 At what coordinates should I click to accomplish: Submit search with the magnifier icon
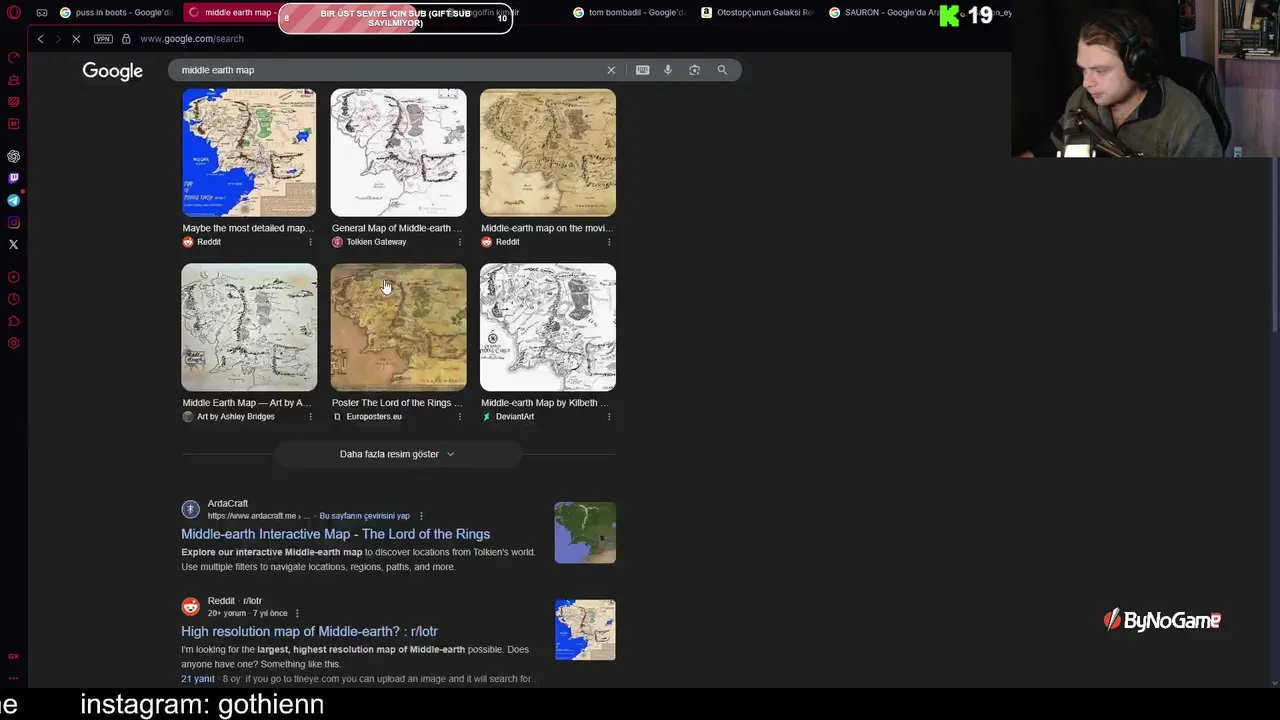[722, 70]
